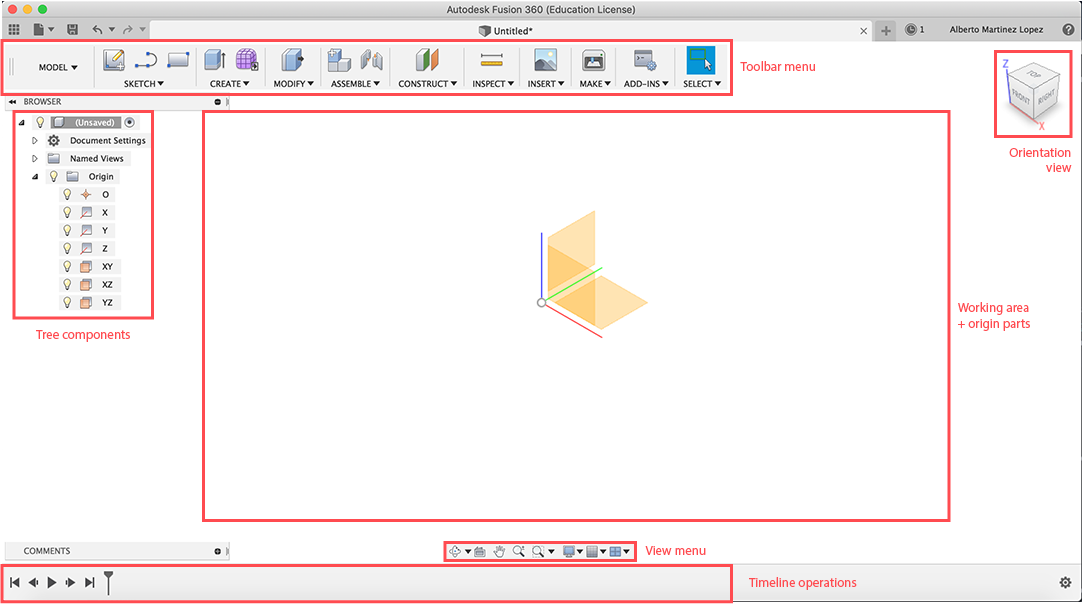Click the timeline position marker
The height and width of the screenshot is (604, 1083).
pos(108,582)
